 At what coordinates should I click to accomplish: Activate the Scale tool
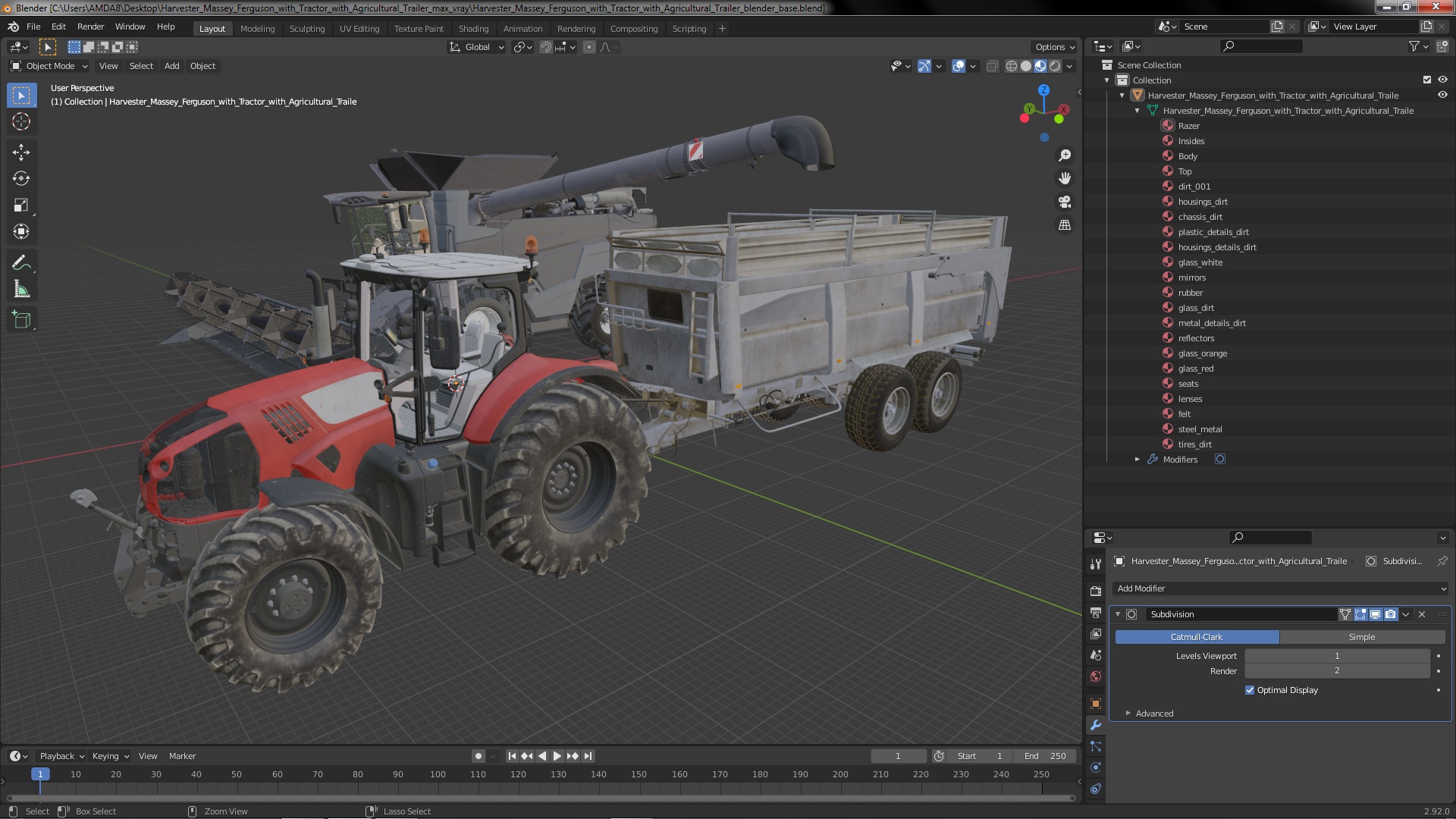pos(21,205)
